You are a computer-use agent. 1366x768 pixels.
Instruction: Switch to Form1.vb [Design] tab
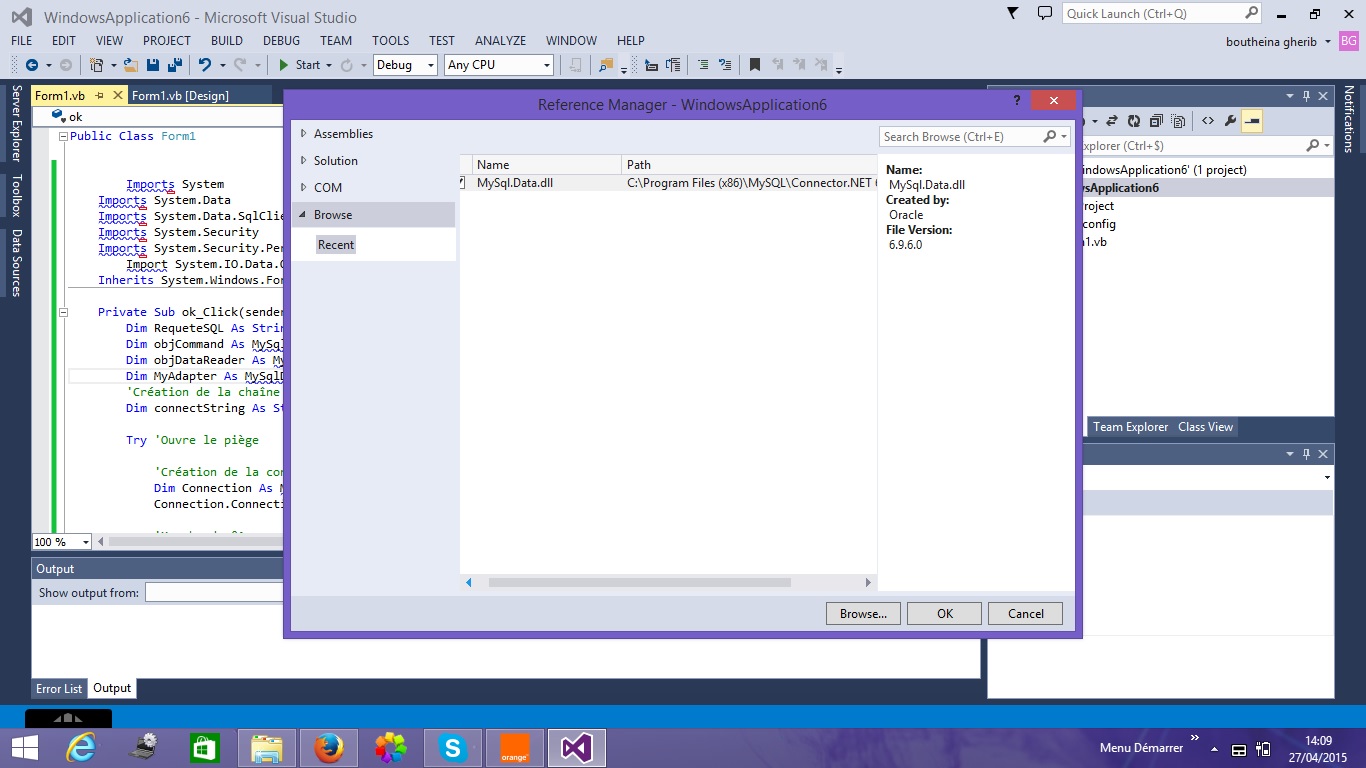pos(180,96)
